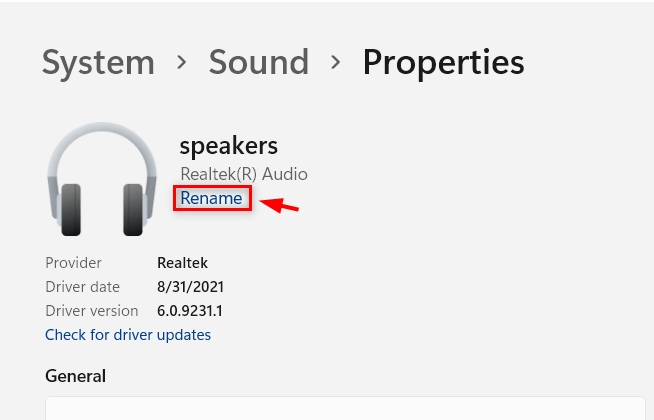The image size is (654, 420).
Task: Click the white card below General
Action: tap(345, 408)
